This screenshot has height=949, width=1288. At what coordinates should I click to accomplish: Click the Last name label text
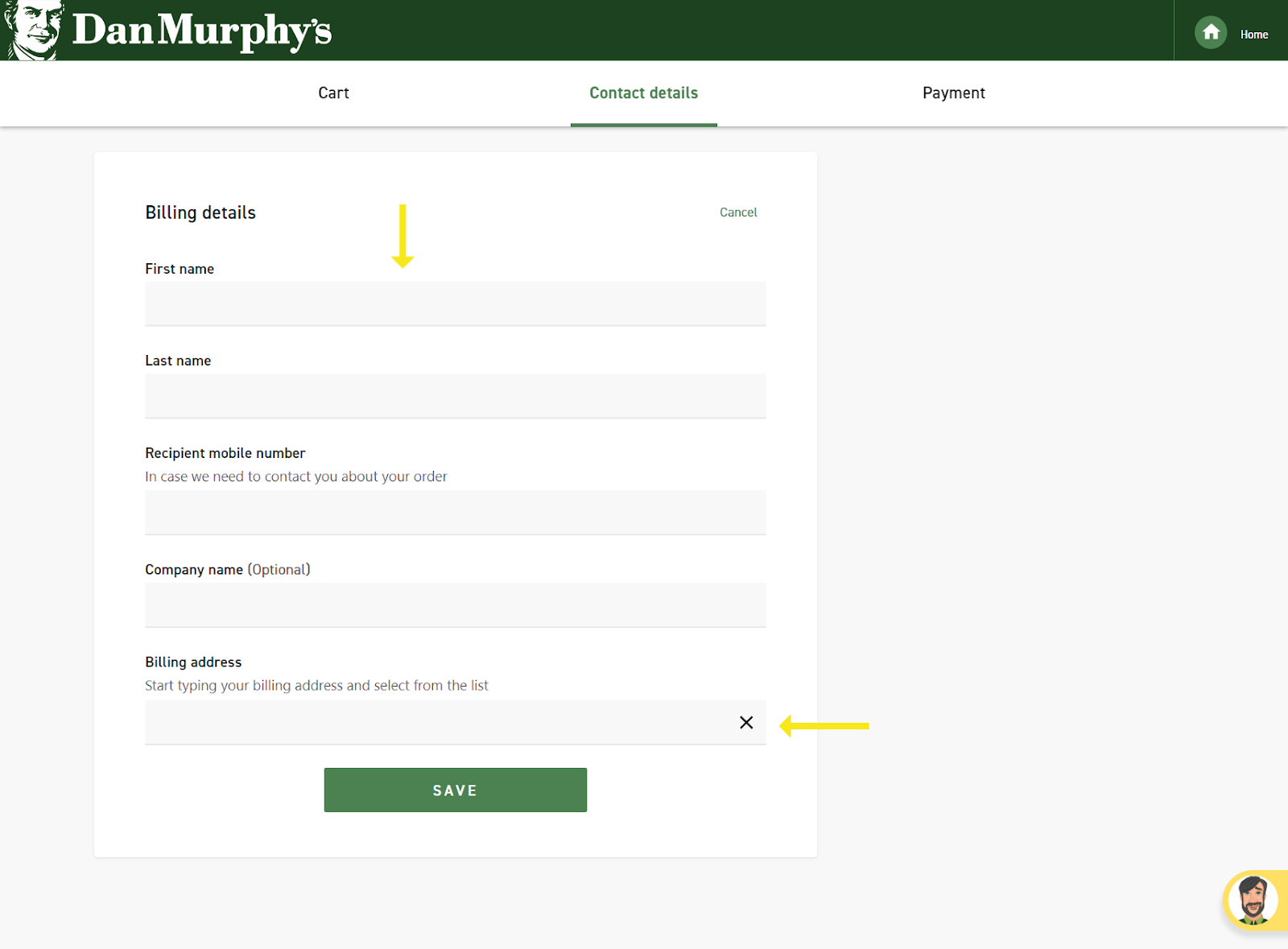pos(178,361)
